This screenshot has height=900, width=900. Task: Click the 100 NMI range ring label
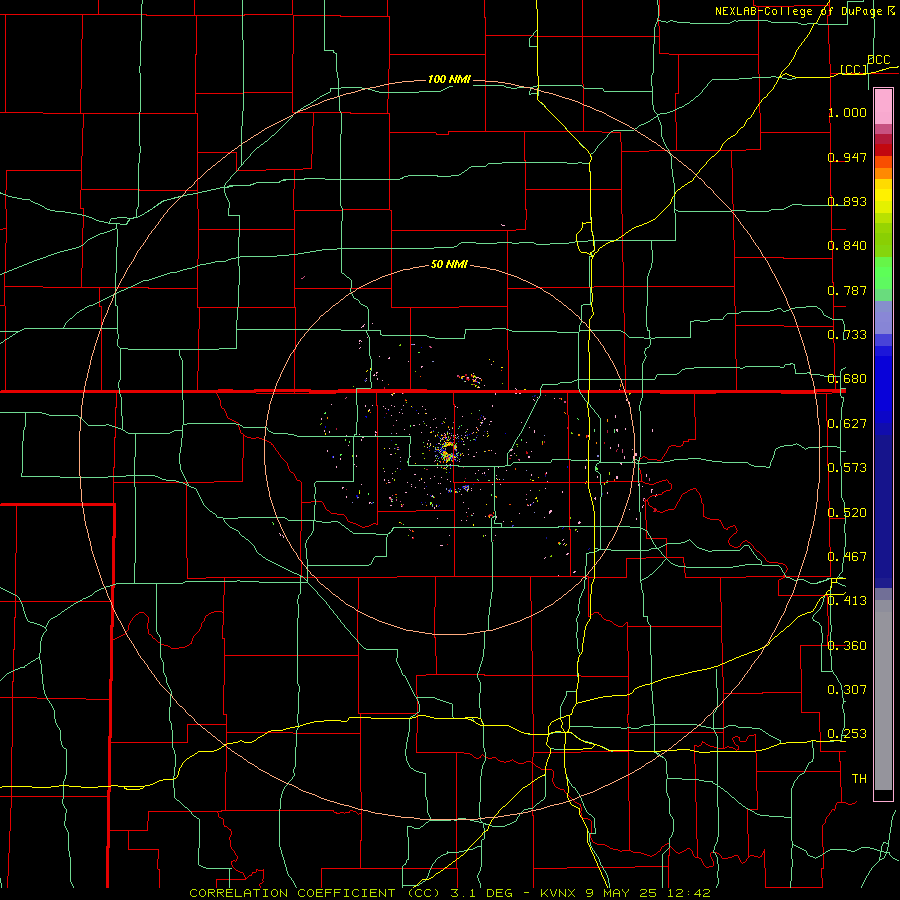[x=449, y=79]
